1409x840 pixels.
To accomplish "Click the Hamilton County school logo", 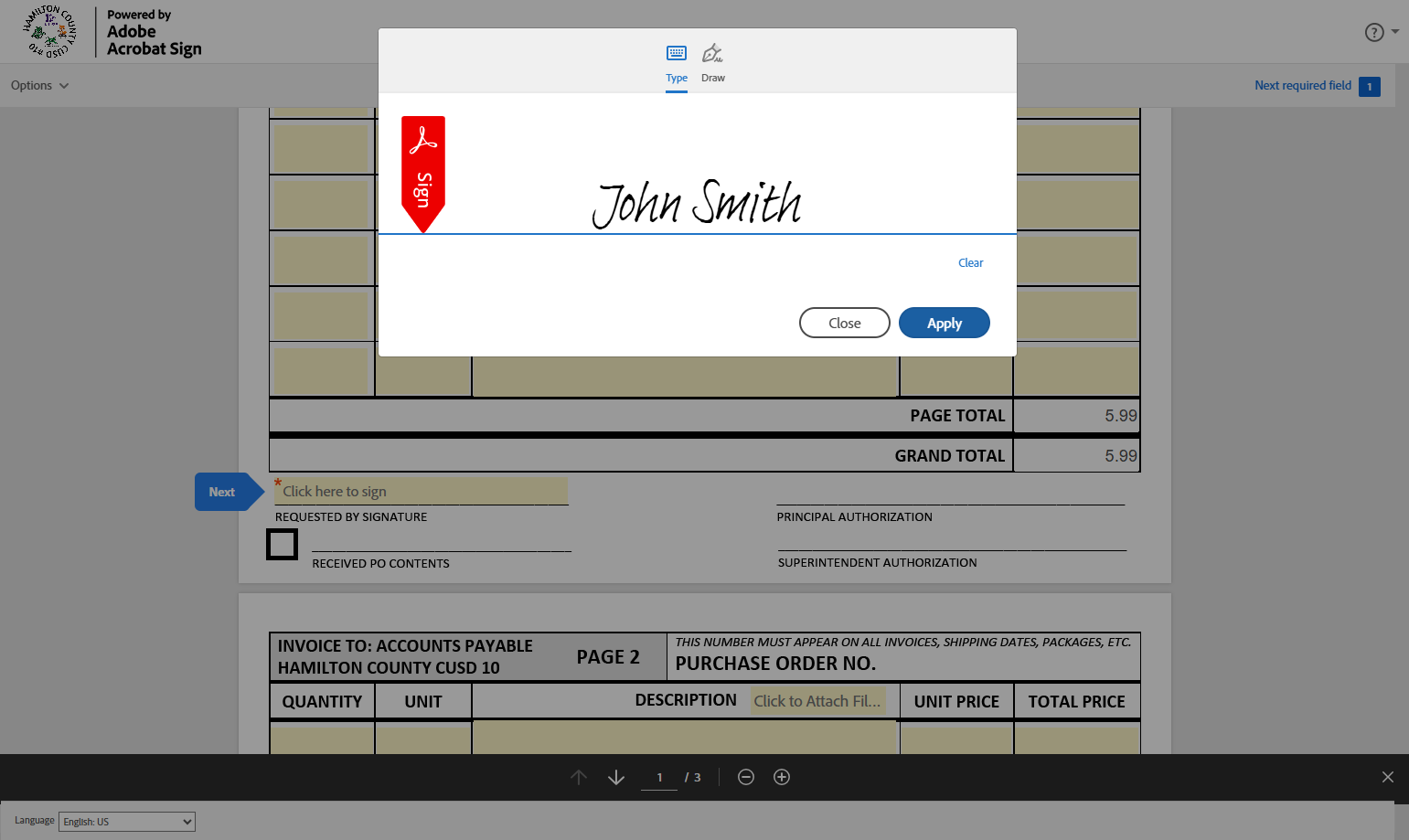I will click(x=49, y=32).
